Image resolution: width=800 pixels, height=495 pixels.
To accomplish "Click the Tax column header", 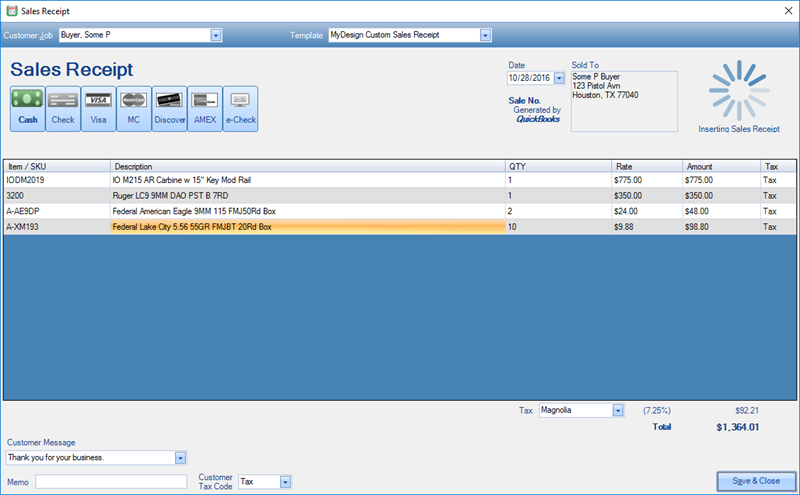I will 778,166.
